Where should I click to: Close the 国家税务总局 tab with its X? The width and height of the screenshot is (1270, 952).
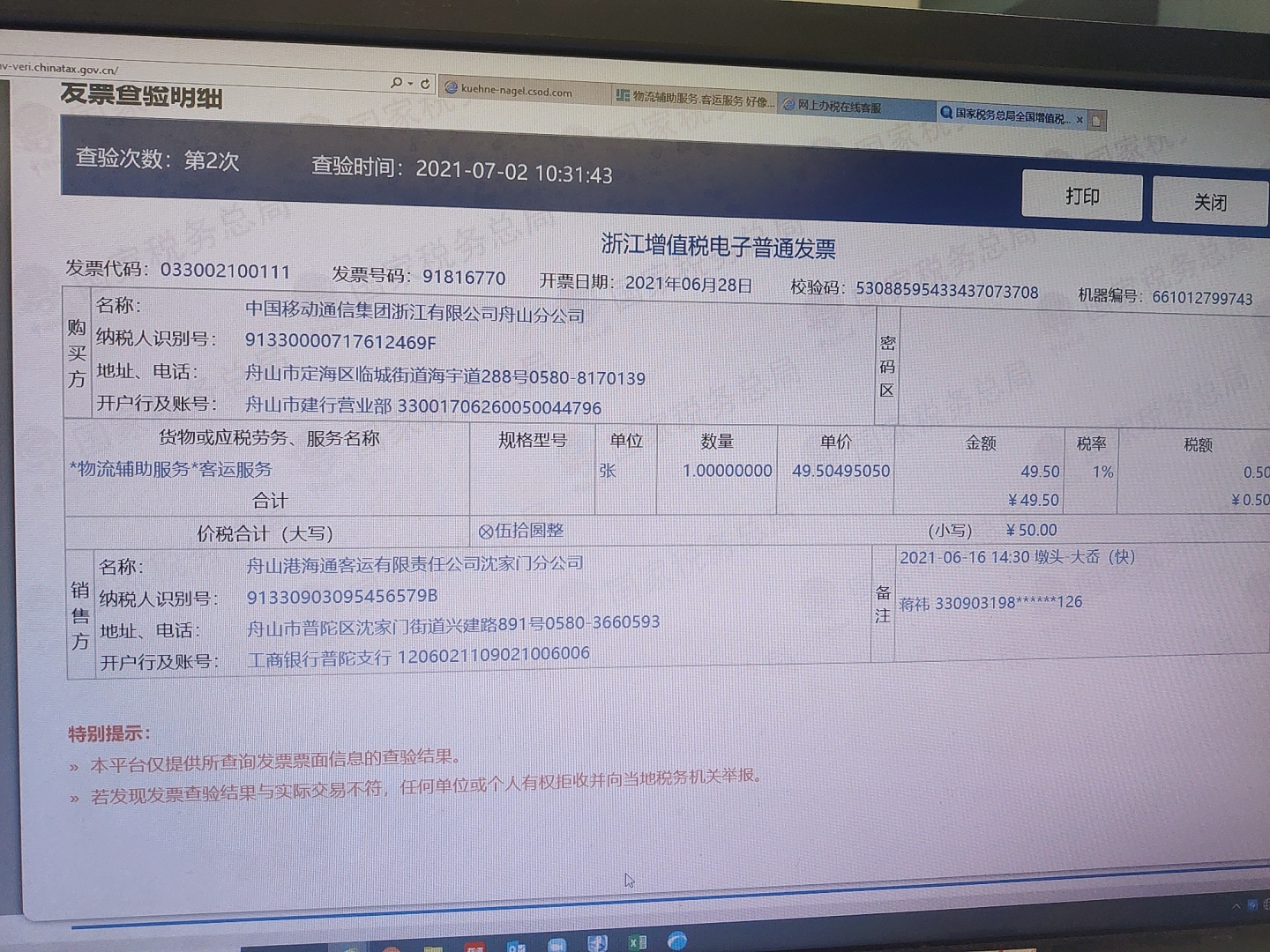pos(1079,120)
